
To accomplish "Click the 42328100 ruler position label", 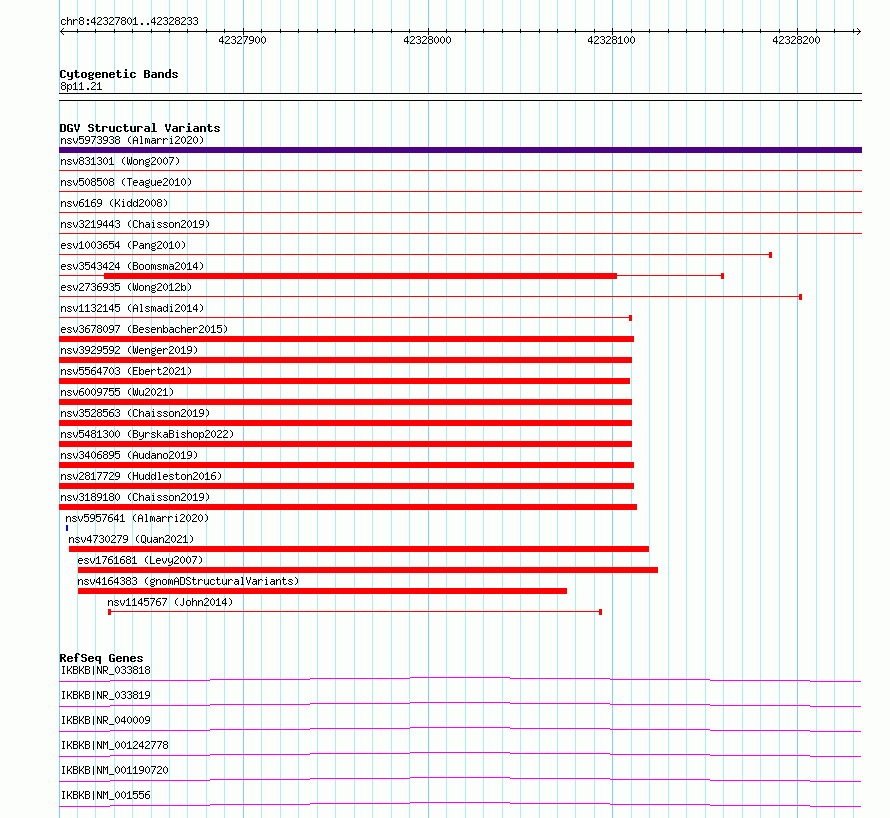I will 611,40.
